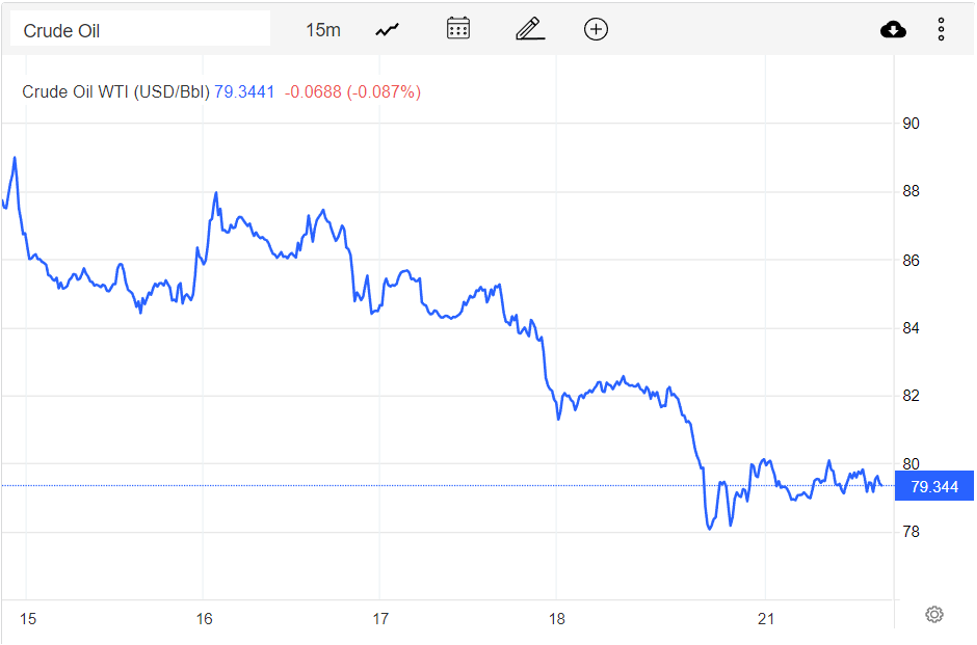This screenshot has width=977, height=645.
Task: Click the download chart cloud icon
Action: (x=893, y=29)
